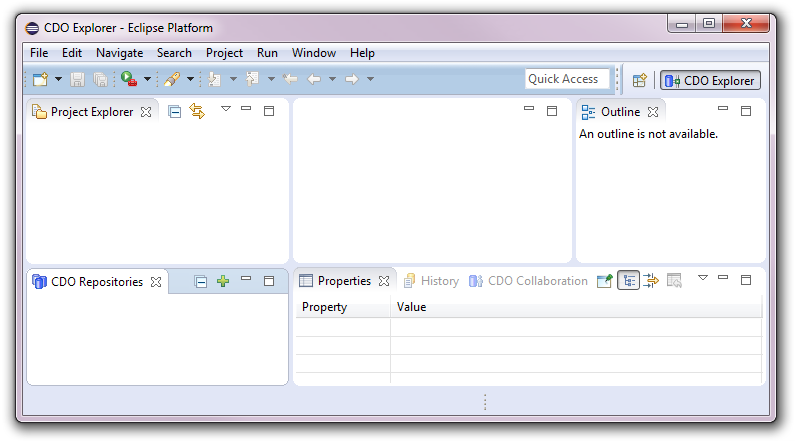
Task: Toggle Link with Editor in Project Explorer
Action: (x=197, y=112)
